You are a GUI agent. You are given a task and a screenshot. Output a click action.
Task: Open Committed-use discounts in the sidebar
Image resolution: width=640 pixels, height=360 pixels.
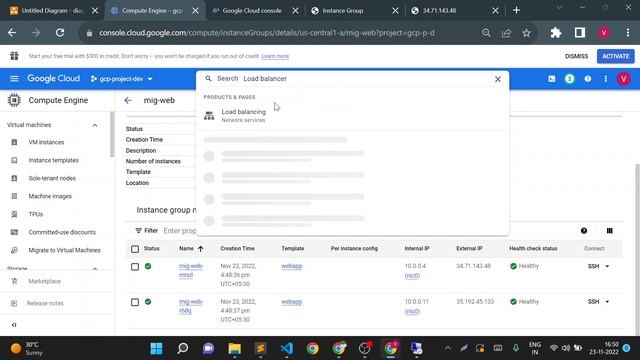point(62,232)
